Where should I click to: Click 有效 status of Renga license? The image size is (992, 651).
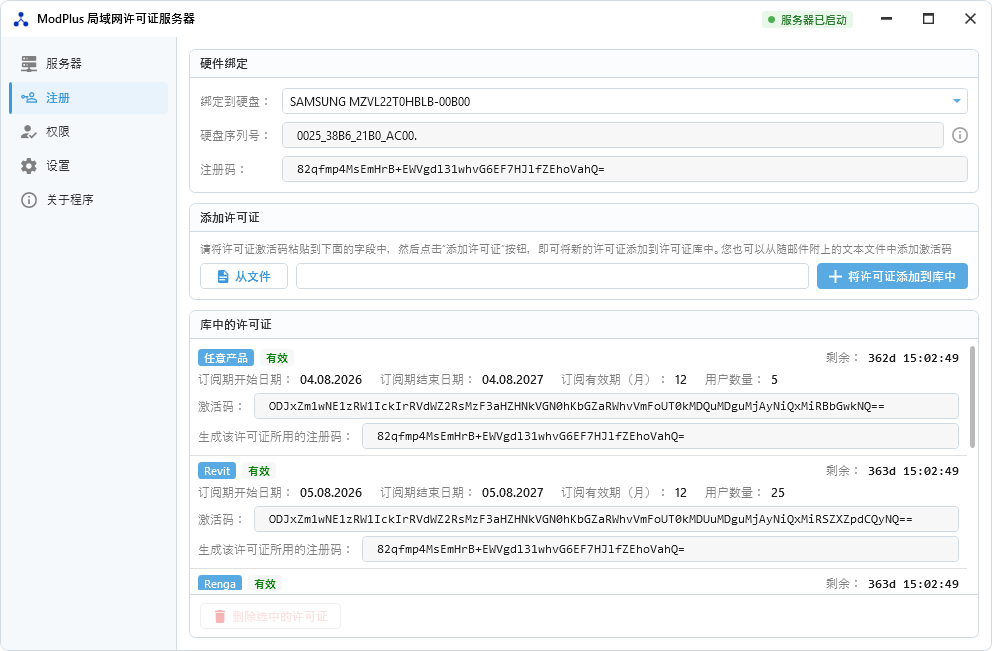(265, 584)
